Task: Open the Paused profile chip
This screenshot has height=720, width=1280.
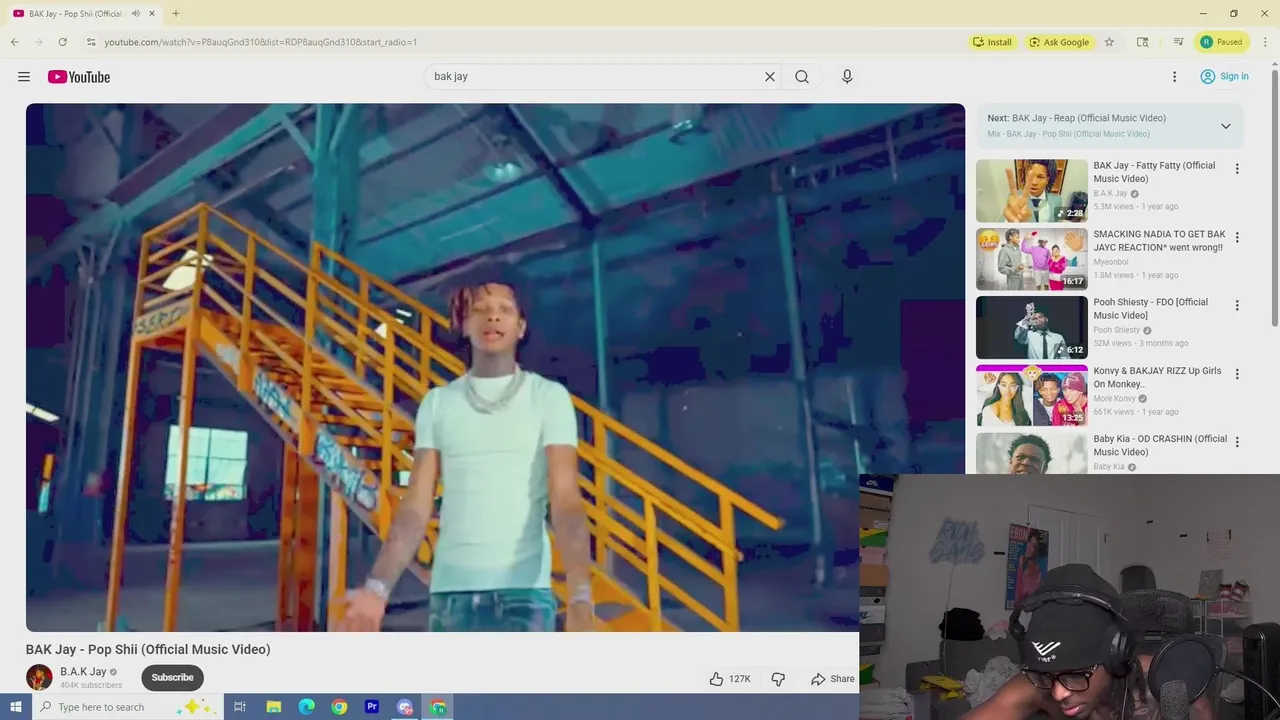Action: [1221, 42]
